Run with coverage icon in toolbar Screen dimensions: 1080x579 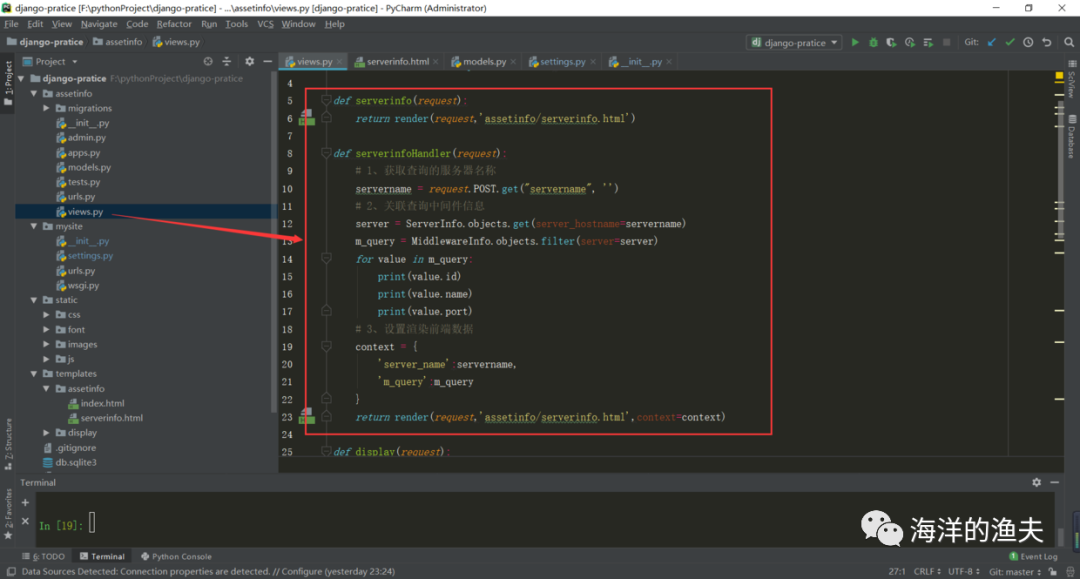(x=891, y=43)
